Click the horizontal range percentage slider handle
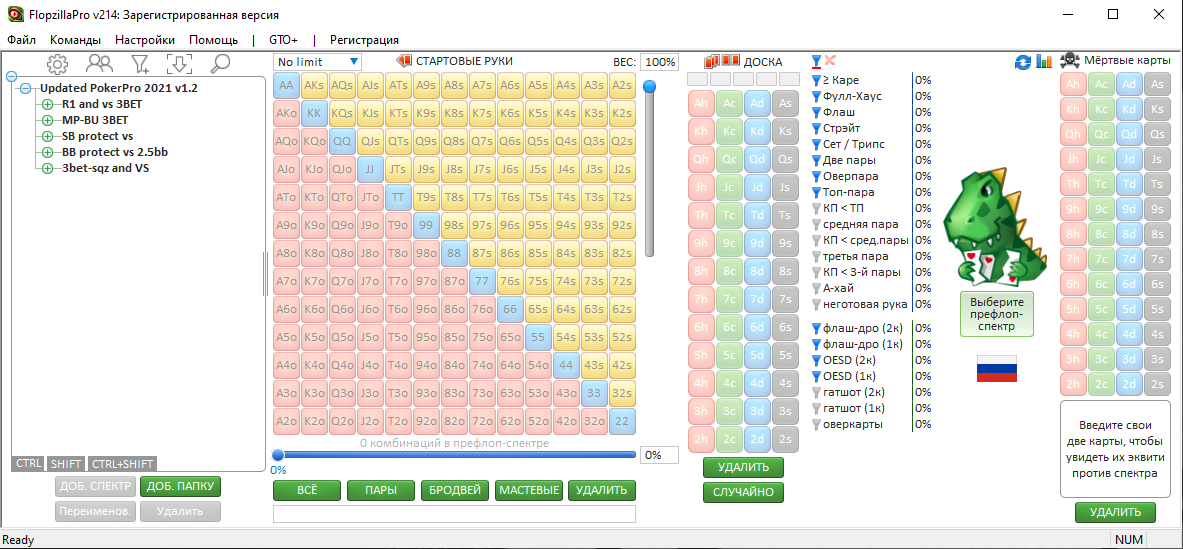This screenshot has width=1183, height=549. (278, 455)
